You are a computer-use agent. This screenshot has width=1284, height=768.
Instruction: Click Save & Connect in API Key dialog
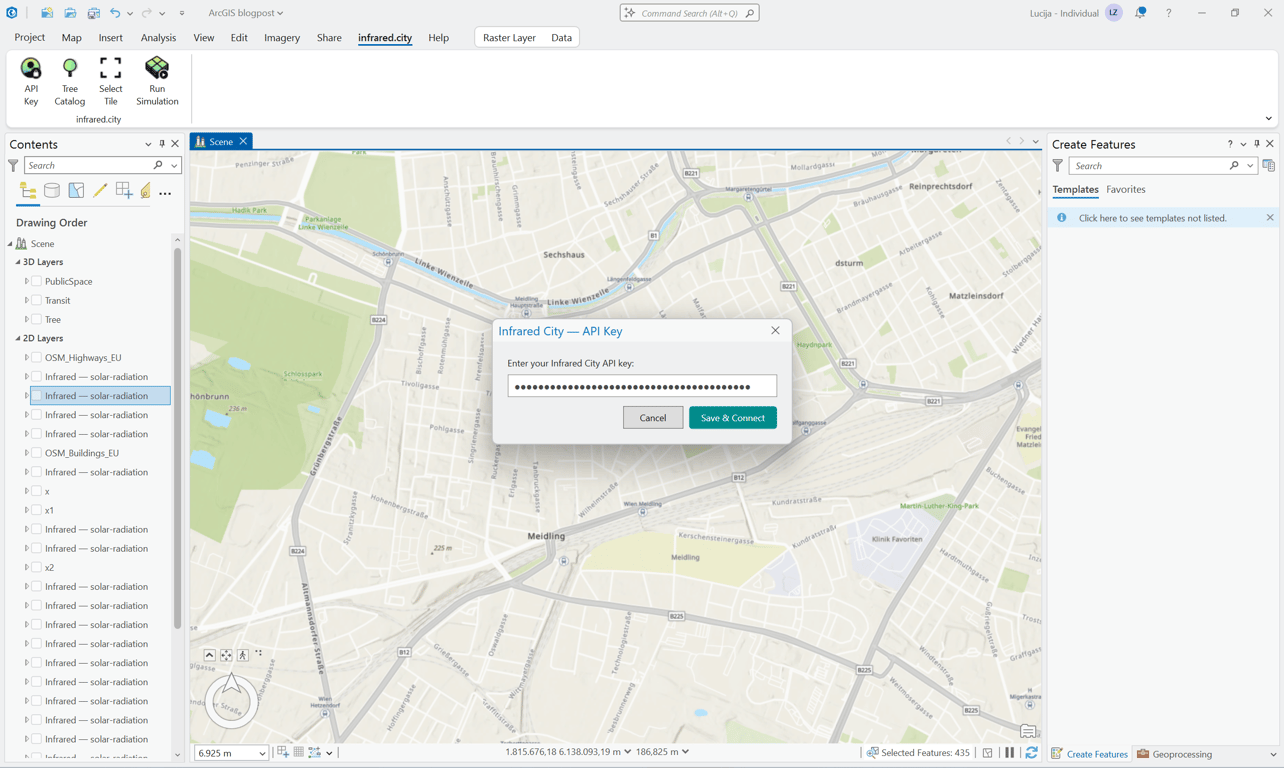[x=733, y=418]
